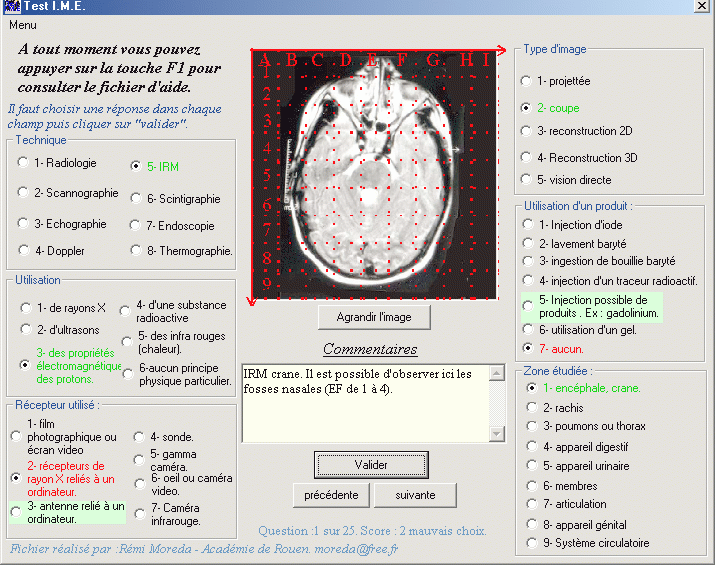Choose 4- Reconstruction 3D image type

(x=527, y=157)
